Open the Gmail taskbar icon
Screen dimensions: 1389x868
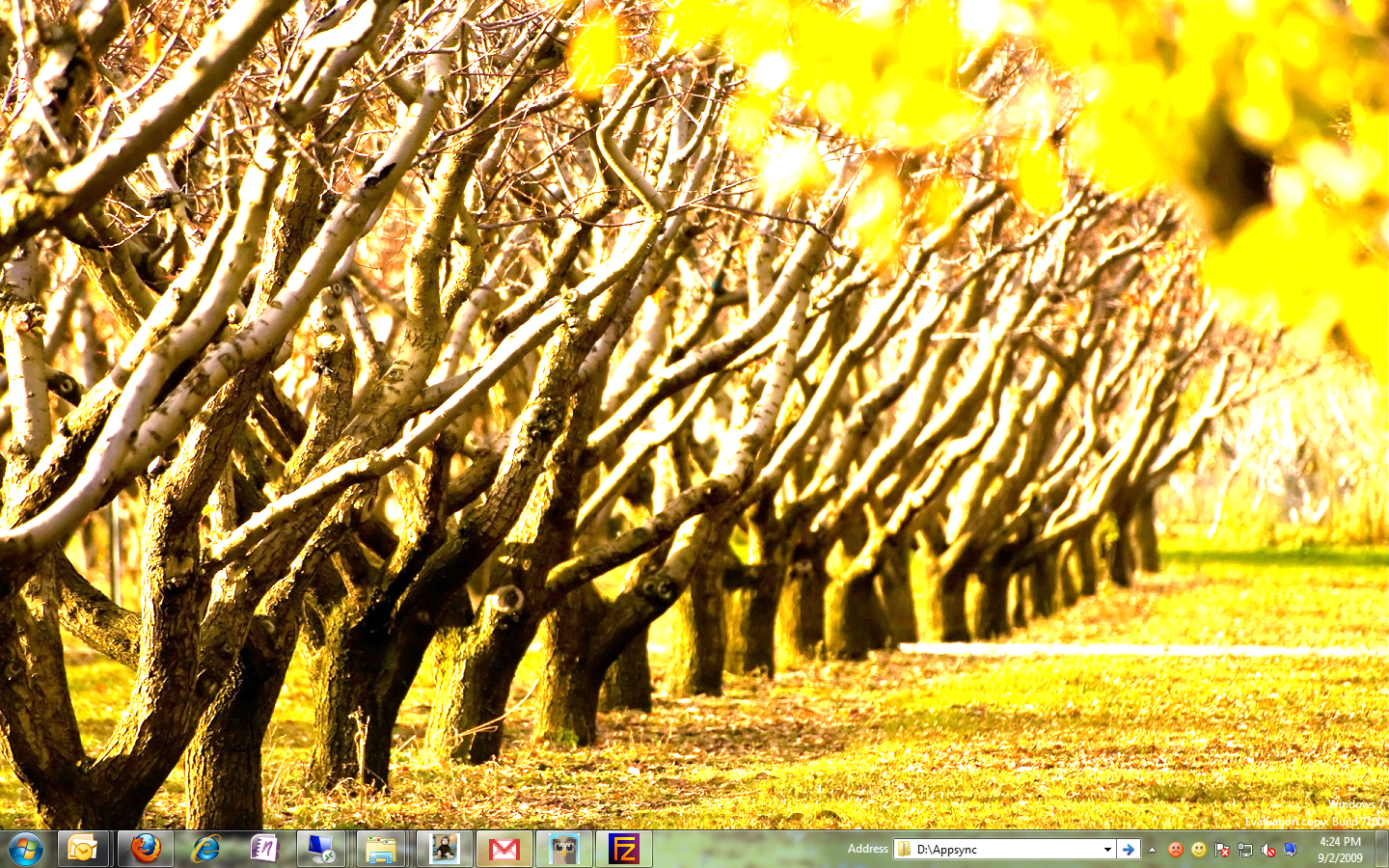[x=504, y=849]
